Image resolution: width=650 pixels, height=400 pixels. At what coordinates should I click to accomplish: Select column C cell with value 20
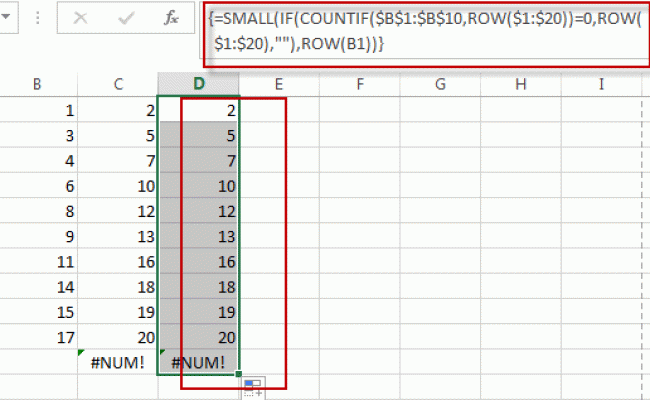coord(118,337)
